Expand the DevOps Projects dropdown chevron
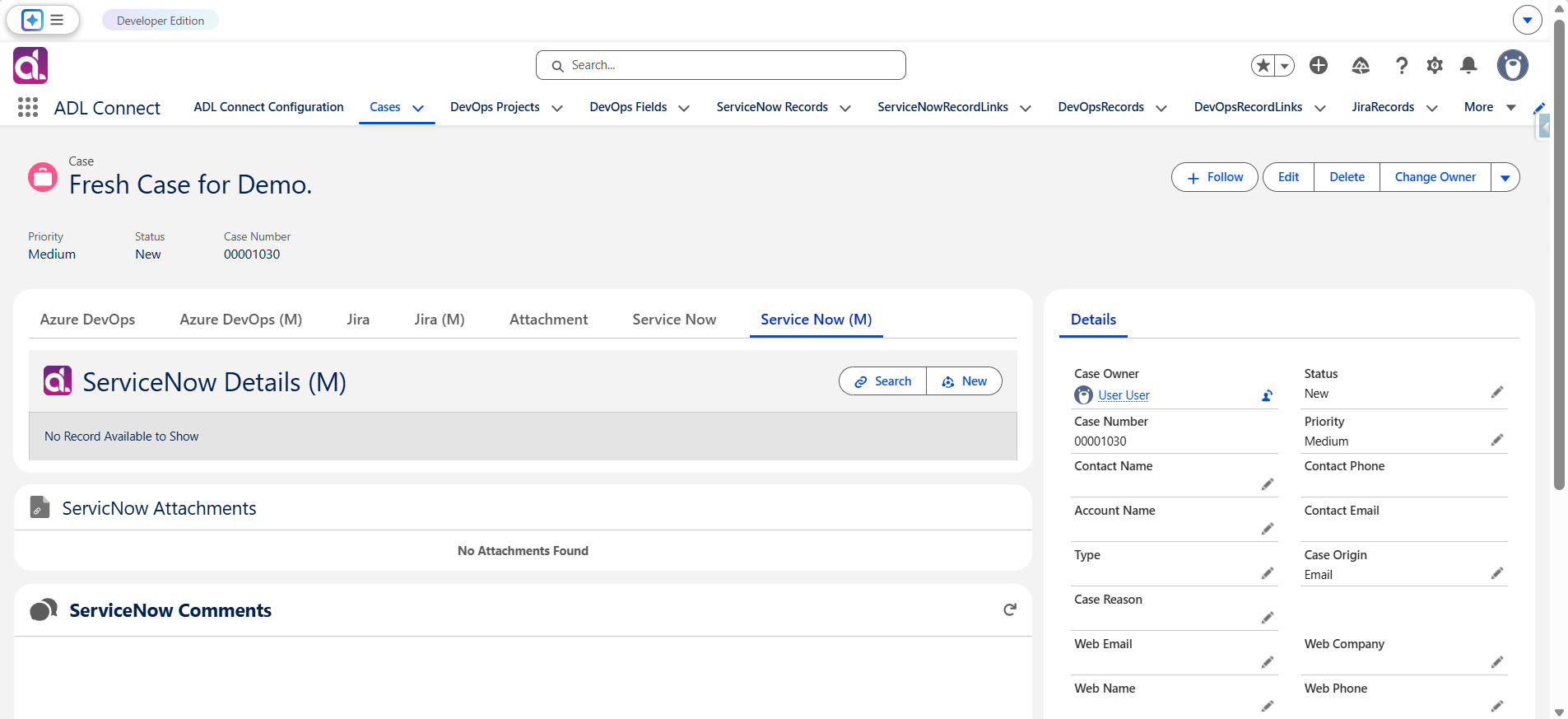Image resolution: width=1568 pixels, height=719 pixels. (x=557, y=108)
